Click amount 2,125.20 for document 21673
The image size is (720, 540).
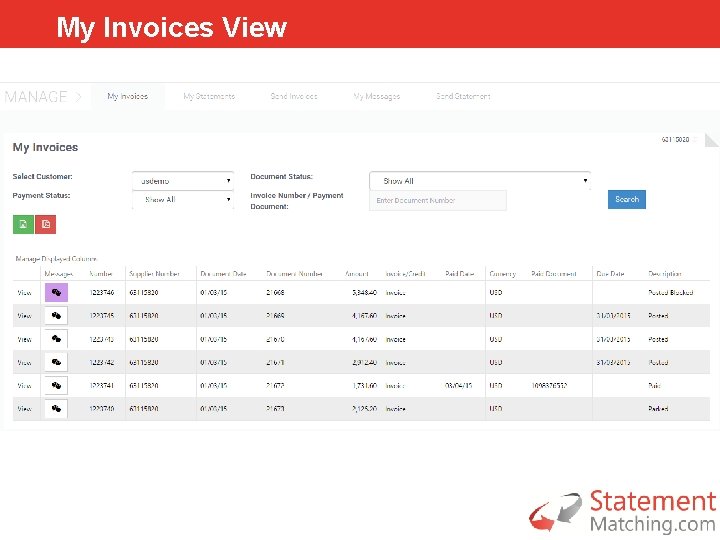(365, 409)
